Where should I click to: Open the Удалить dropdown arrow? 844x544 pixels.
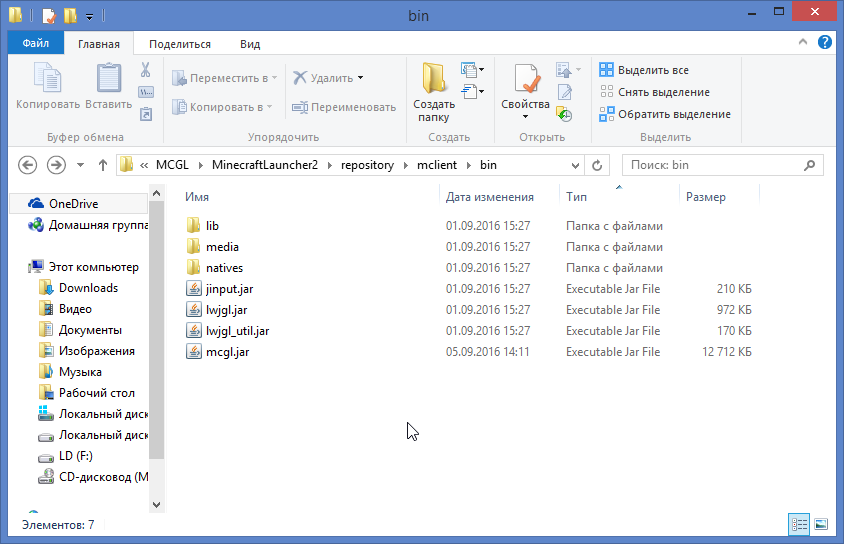tap(361, 78)
